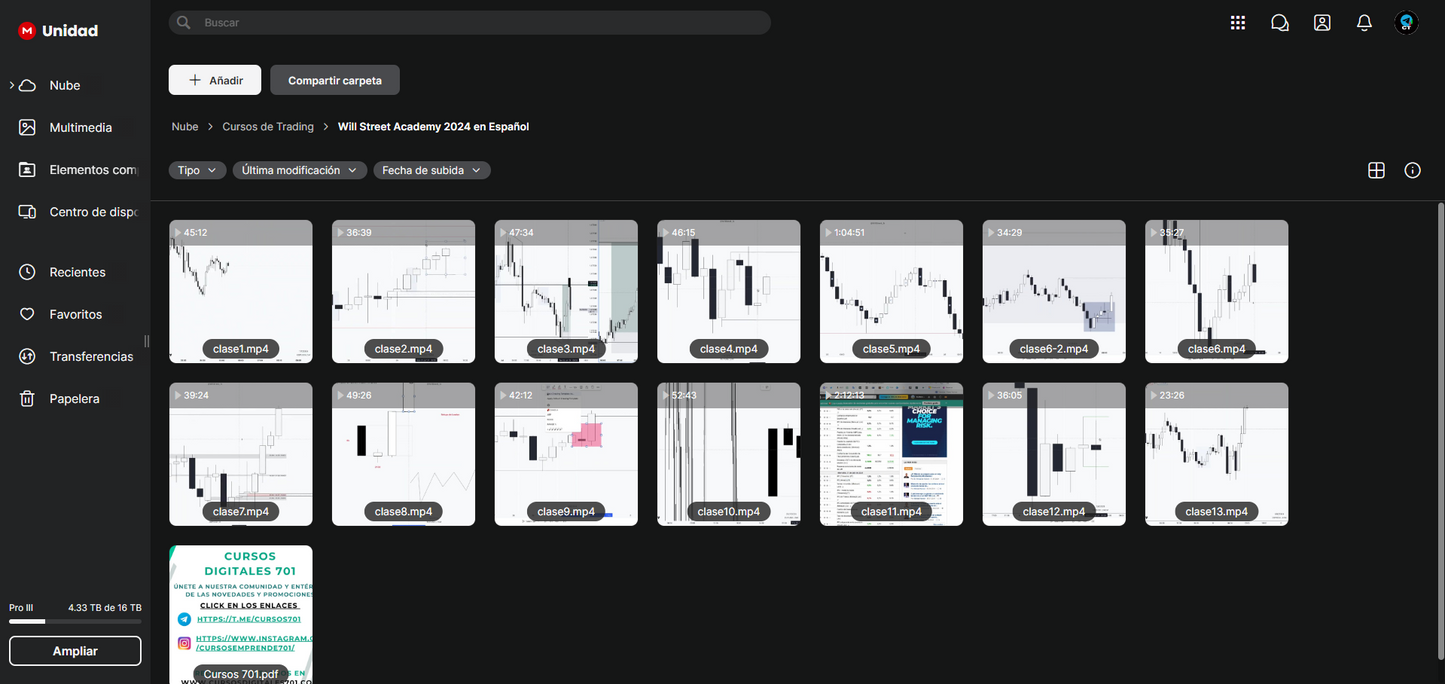Select the clase13.mp4 video thumbnail
Image resolution: width=1445 pixels, height=684 pixels.
[1217, 454]
